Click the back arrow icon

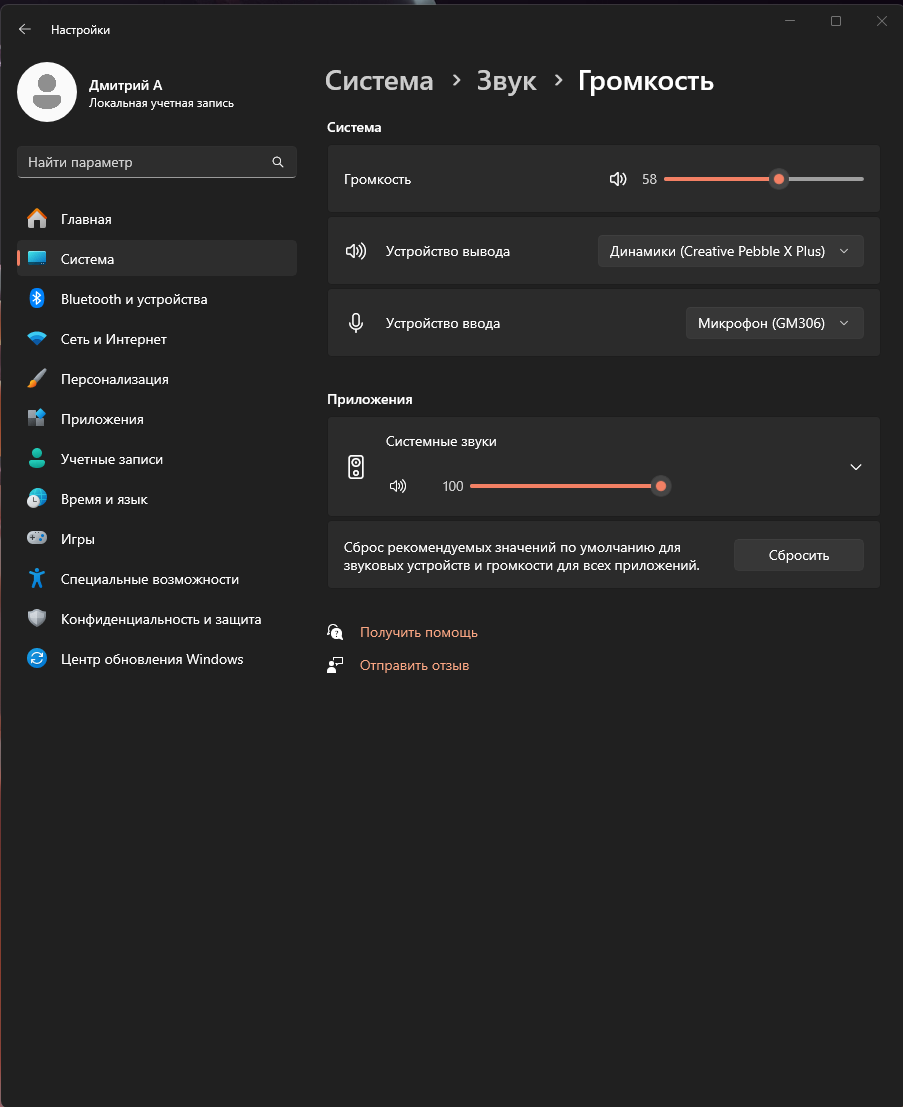[25, 29]
